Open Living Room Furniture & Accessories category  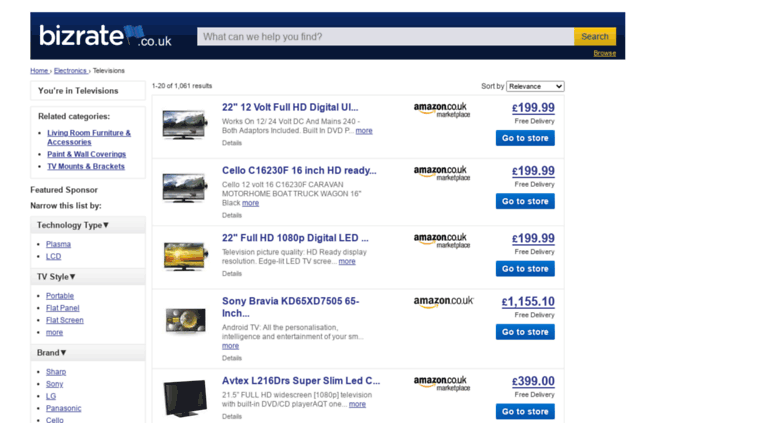(x=89, y=137)
